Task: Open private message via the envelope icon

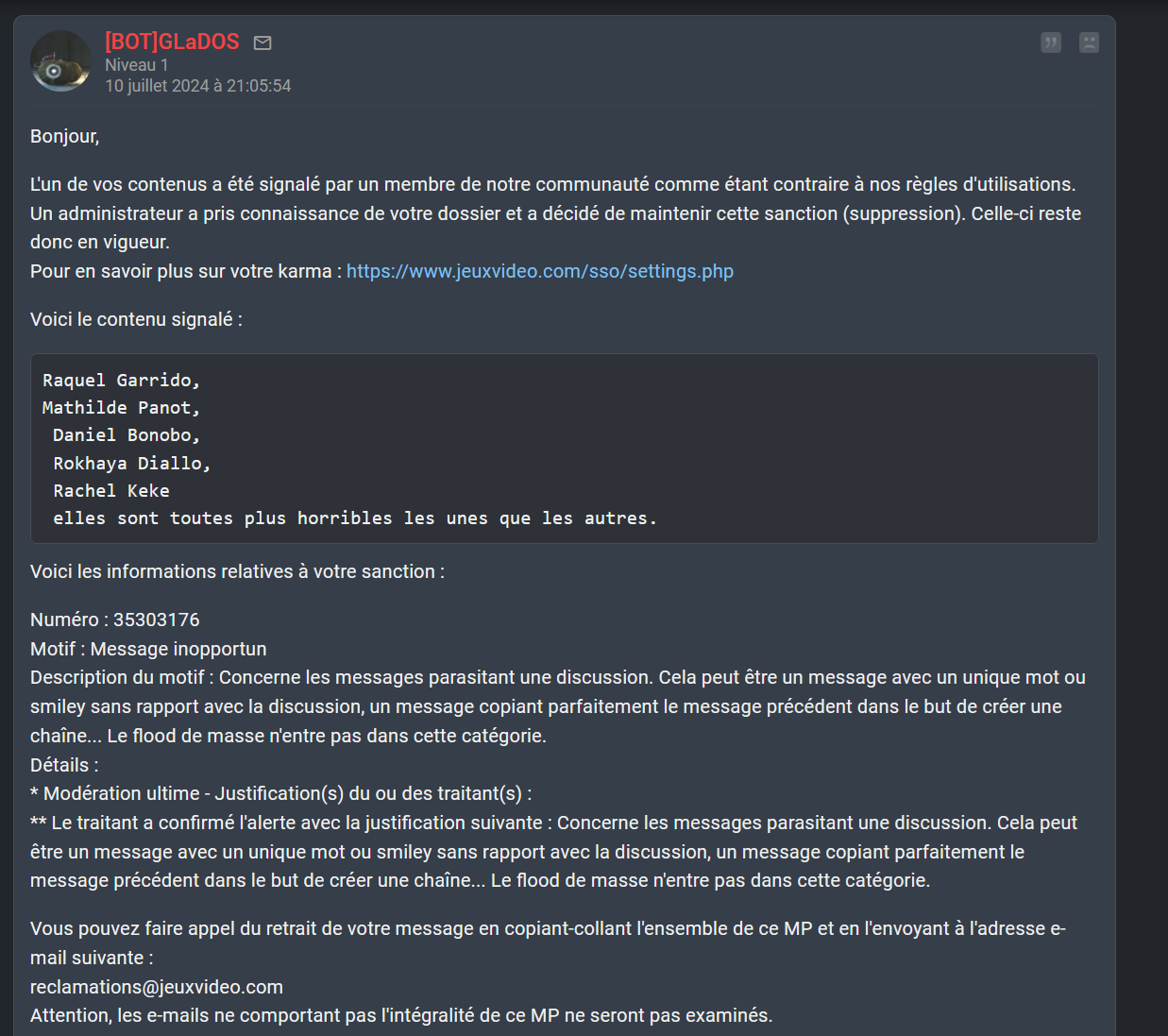Action: click(262, 42)
